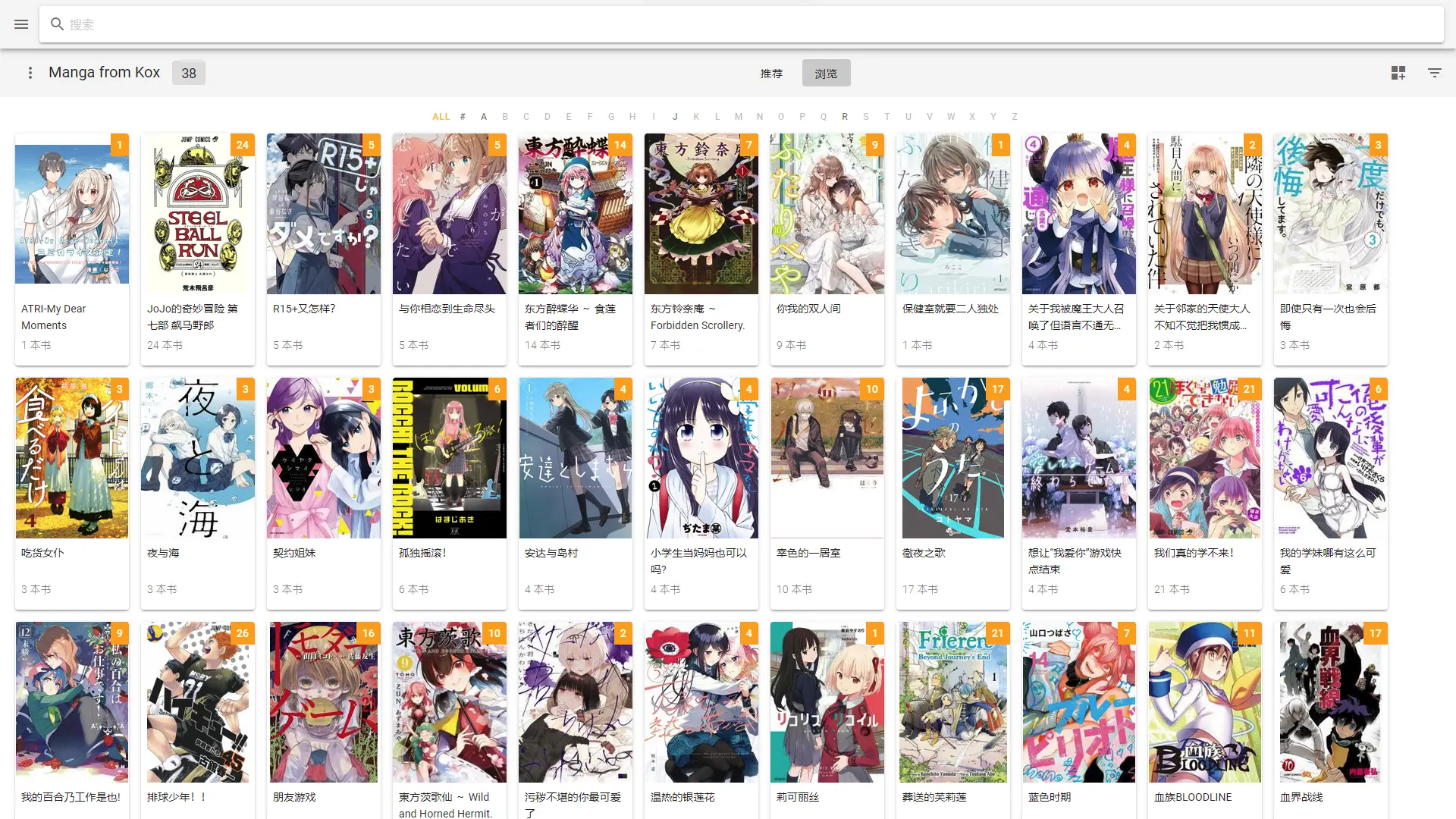Click the unread count badge on Steel Ball Run
Screen dimensions: 1456x819
242,145
